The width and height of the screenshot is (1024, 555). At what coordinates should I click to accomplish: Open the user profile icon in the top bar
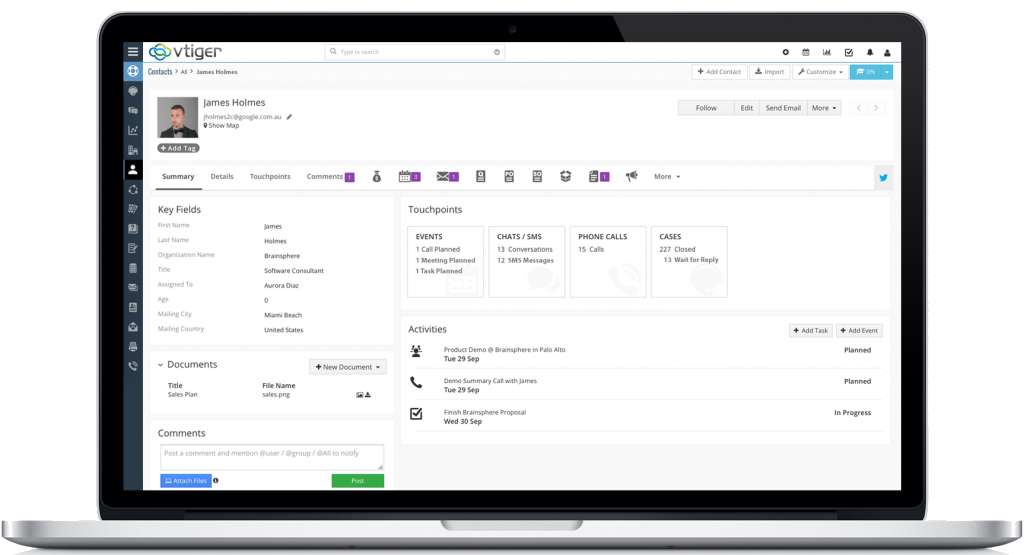point(887,53)
